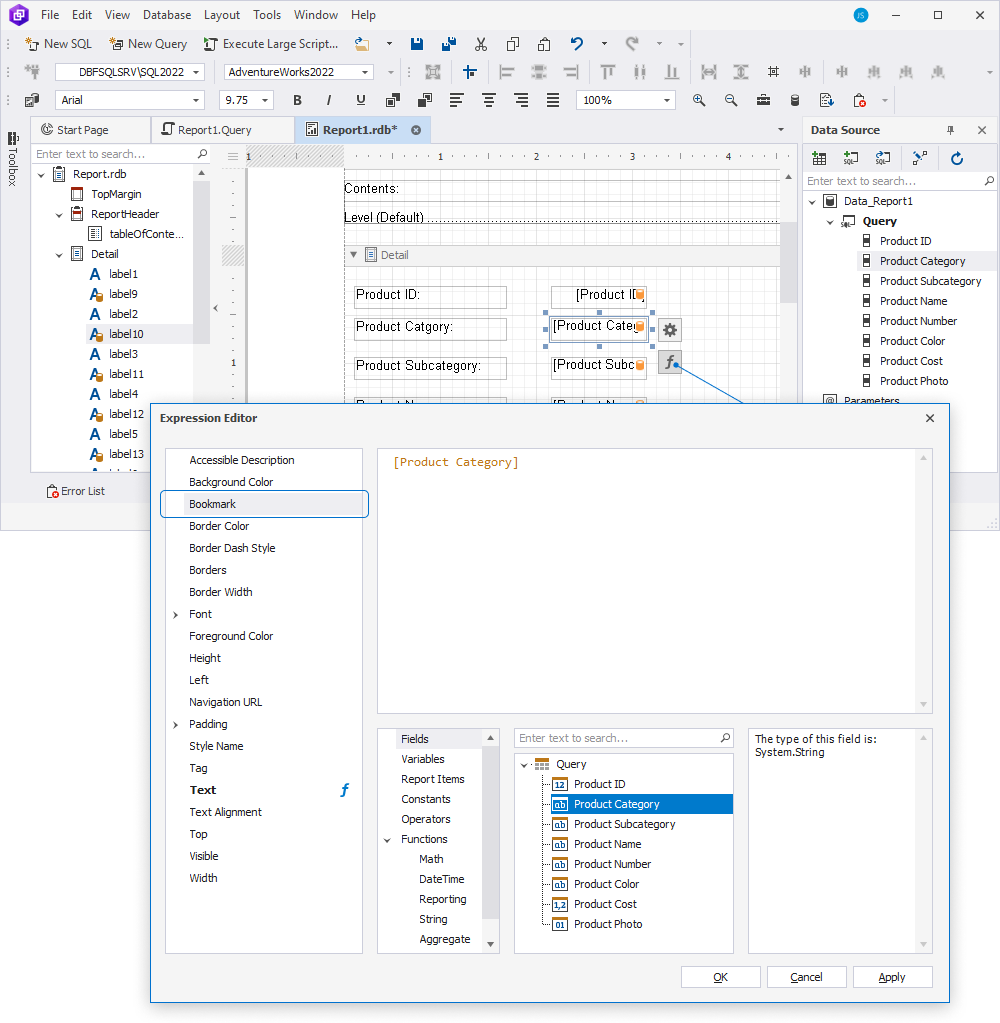Select the Operators category
The height and width of the screenshot is (1023, 1000).
click(425, 819)
